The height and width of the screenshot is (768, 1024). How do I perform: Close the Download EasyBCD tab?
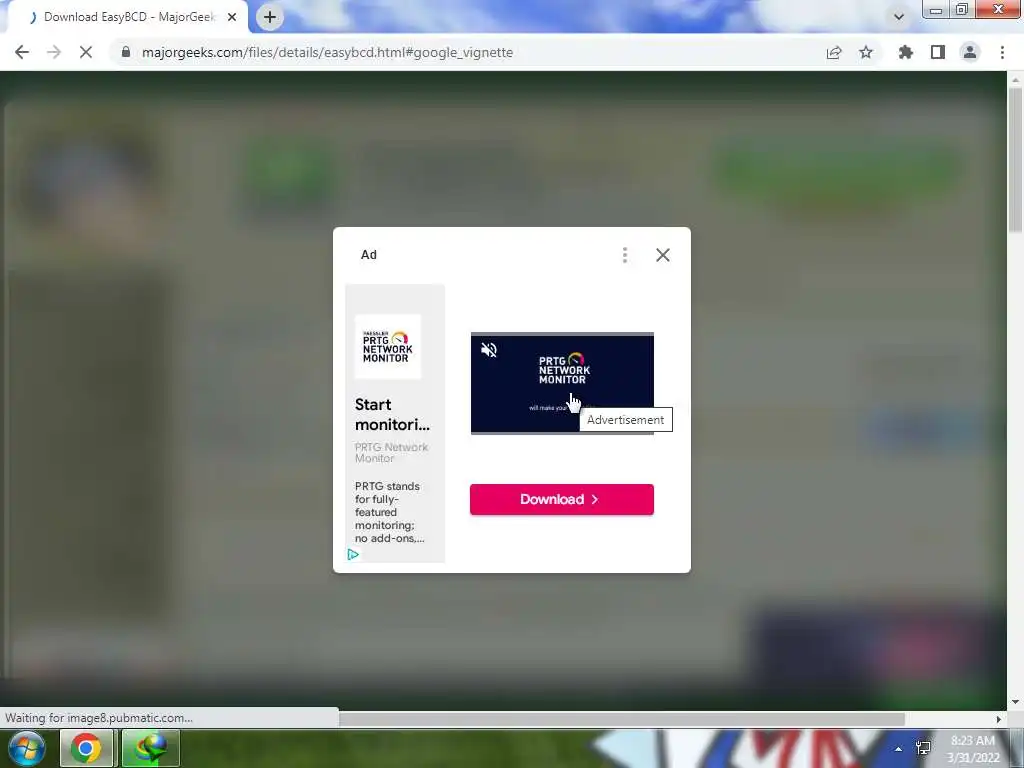tap(232, 17)
